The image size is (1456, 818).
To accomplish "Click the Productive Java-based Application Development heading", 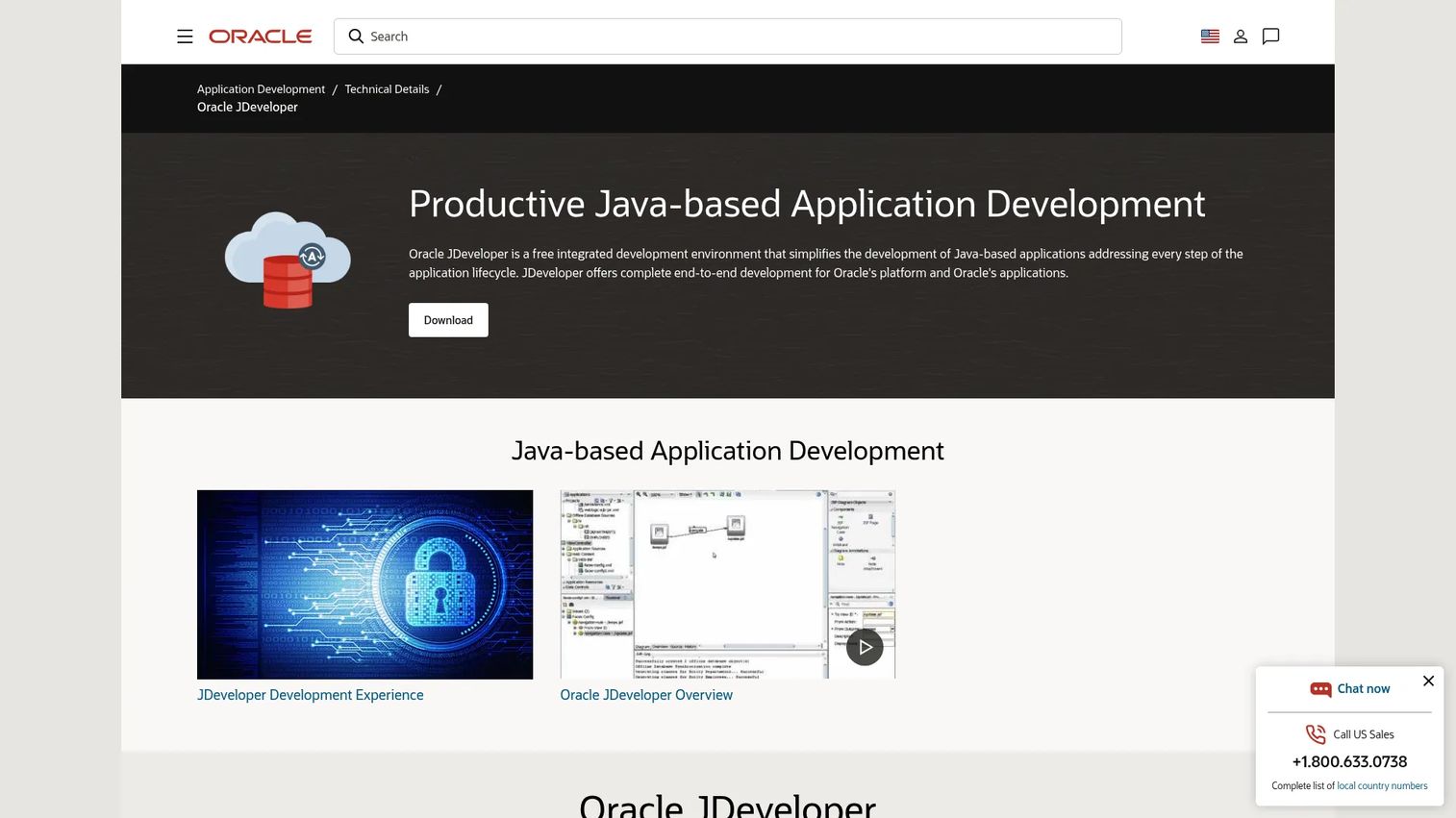I will click(x=807, y=204).
